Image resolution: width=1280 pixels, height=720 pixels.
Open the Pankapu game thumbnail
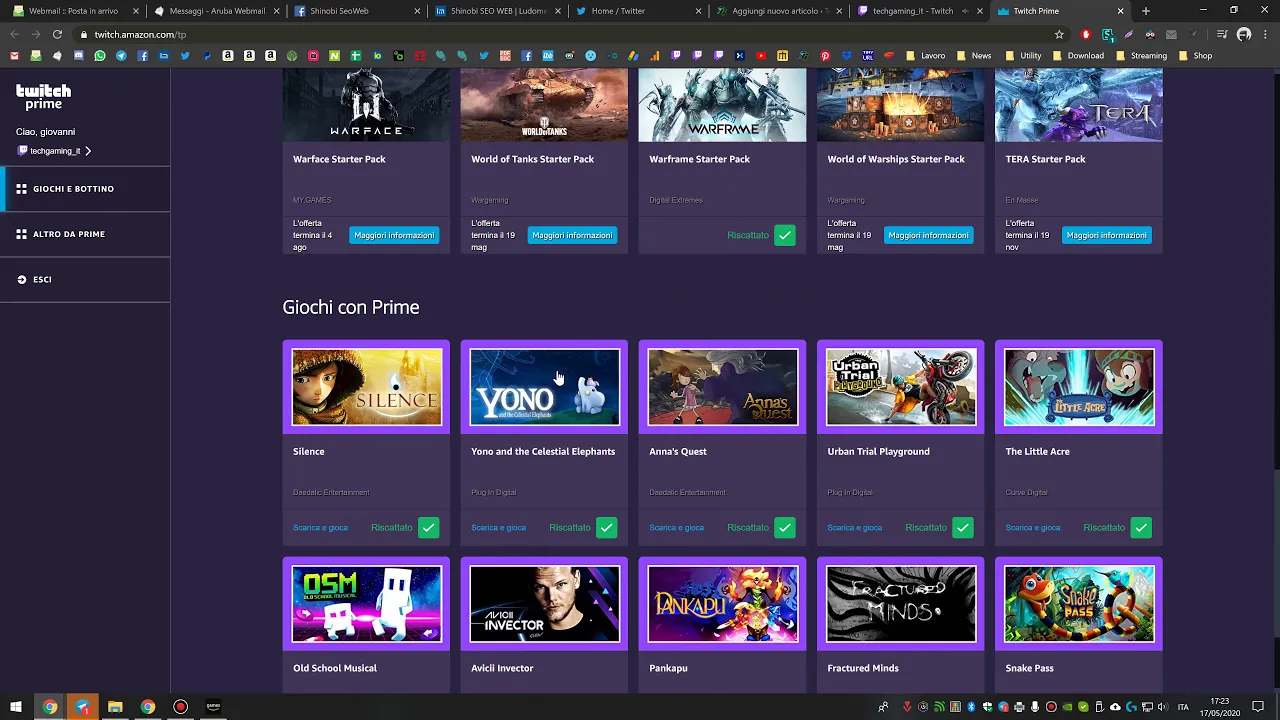723,604
